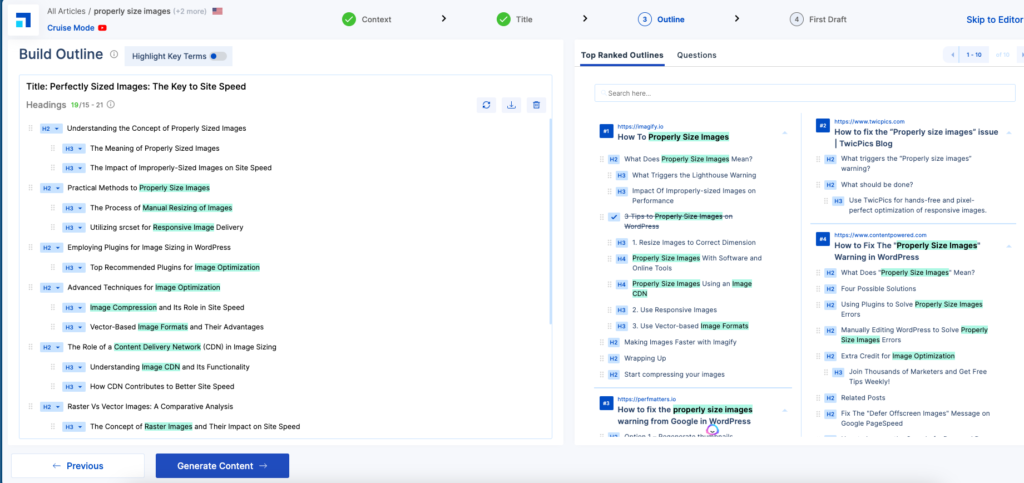Click the info icon beside Build Outline
This screenshot has height=483, width=1024.
[114, 55]
